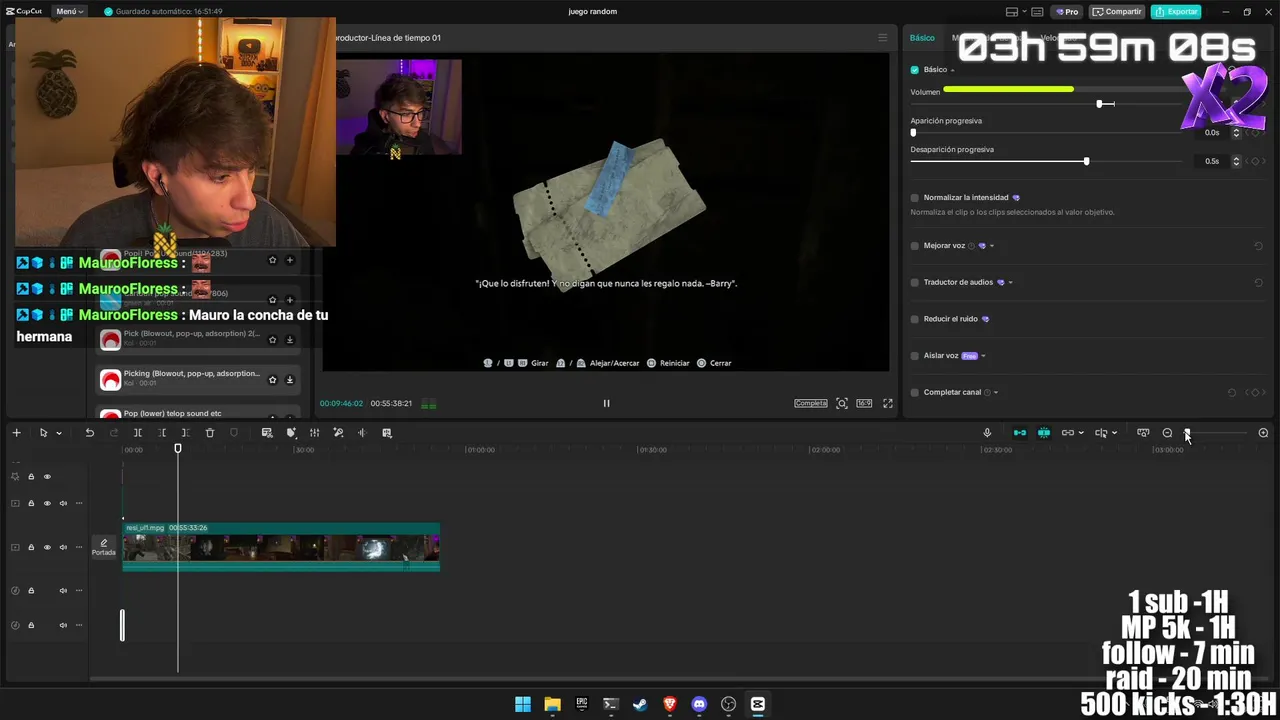
Task: Click the Pro badge button
Action: tap(1067, 12)
